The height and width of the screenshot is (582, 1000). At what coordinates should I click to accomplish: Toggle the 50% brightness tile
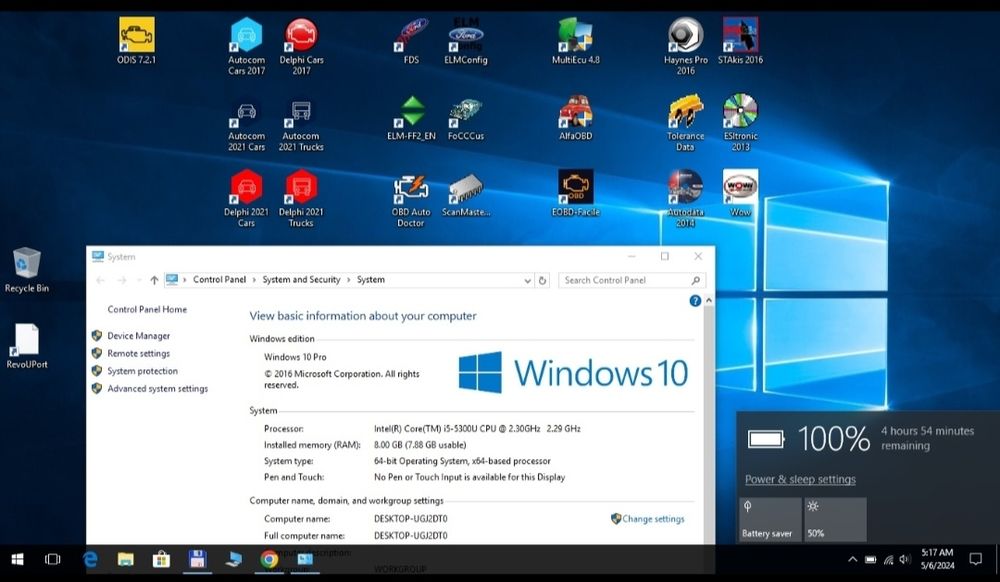pos(835,519)
